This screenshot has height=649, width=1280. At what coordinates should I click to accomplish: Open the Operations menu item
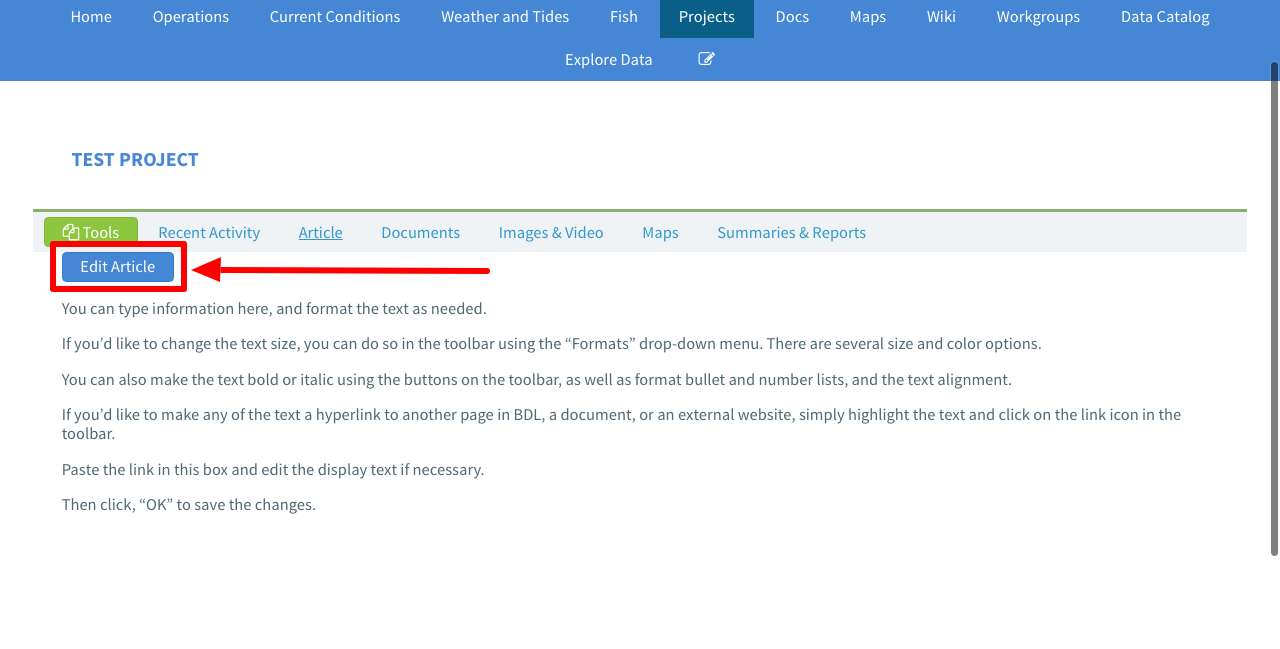(191, 17)
